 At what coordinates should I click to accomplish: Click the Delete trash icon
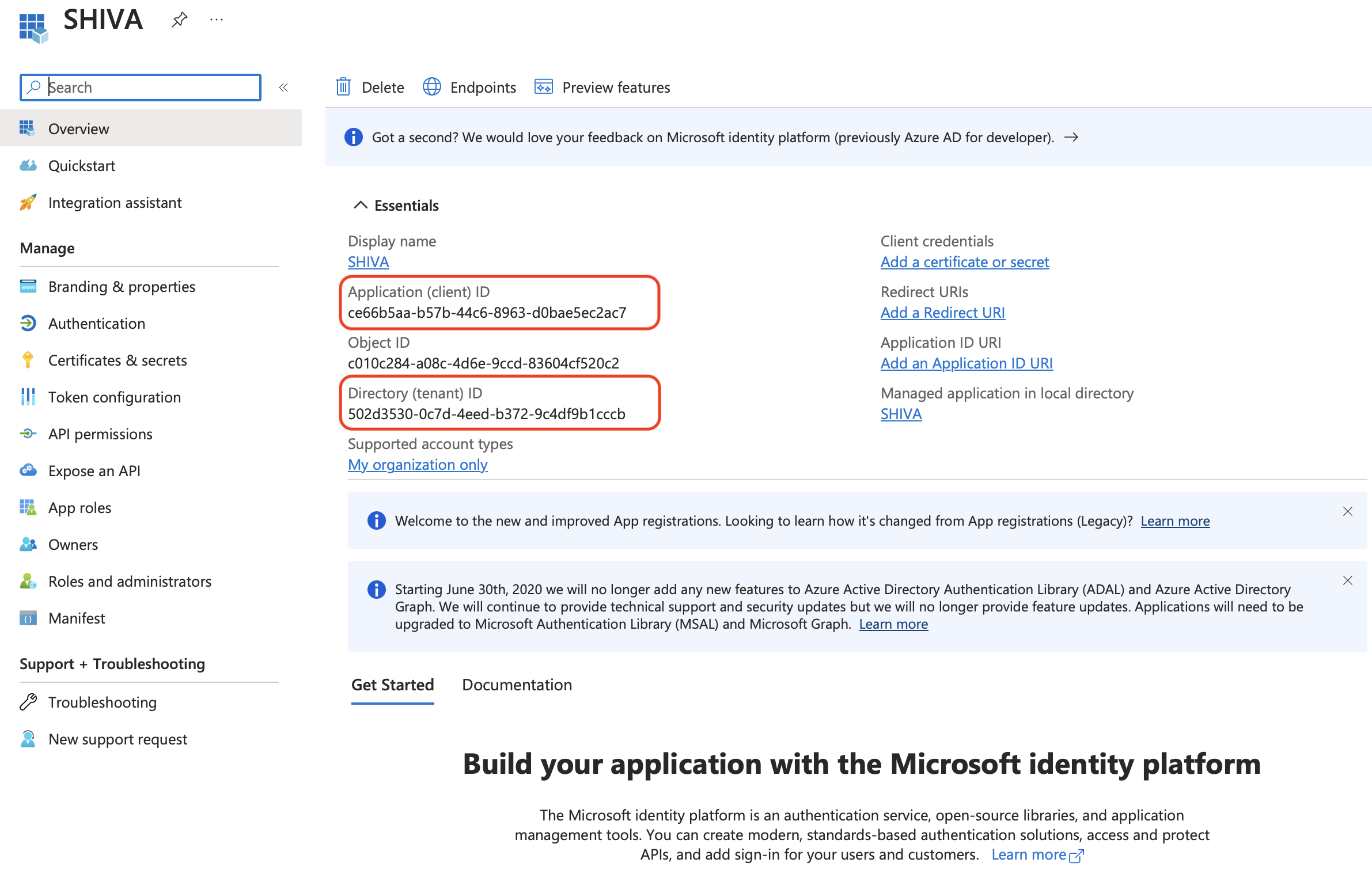coord(343,87)
